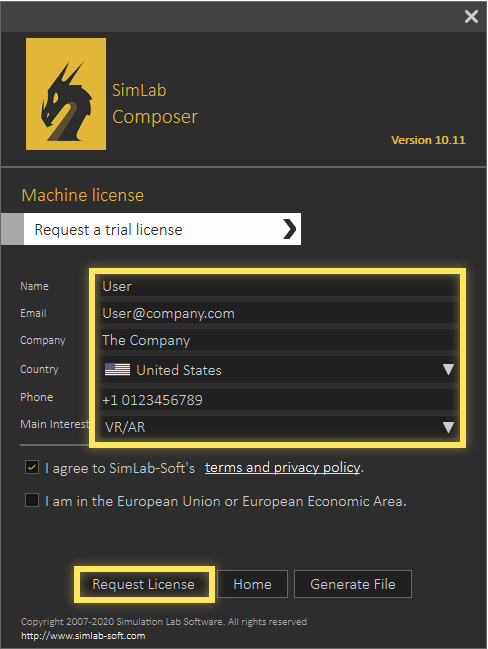Screen dimensions: 488x649
Task: Select the Request a trial license option
Action: pyautogui.click(x=162, y=229)
